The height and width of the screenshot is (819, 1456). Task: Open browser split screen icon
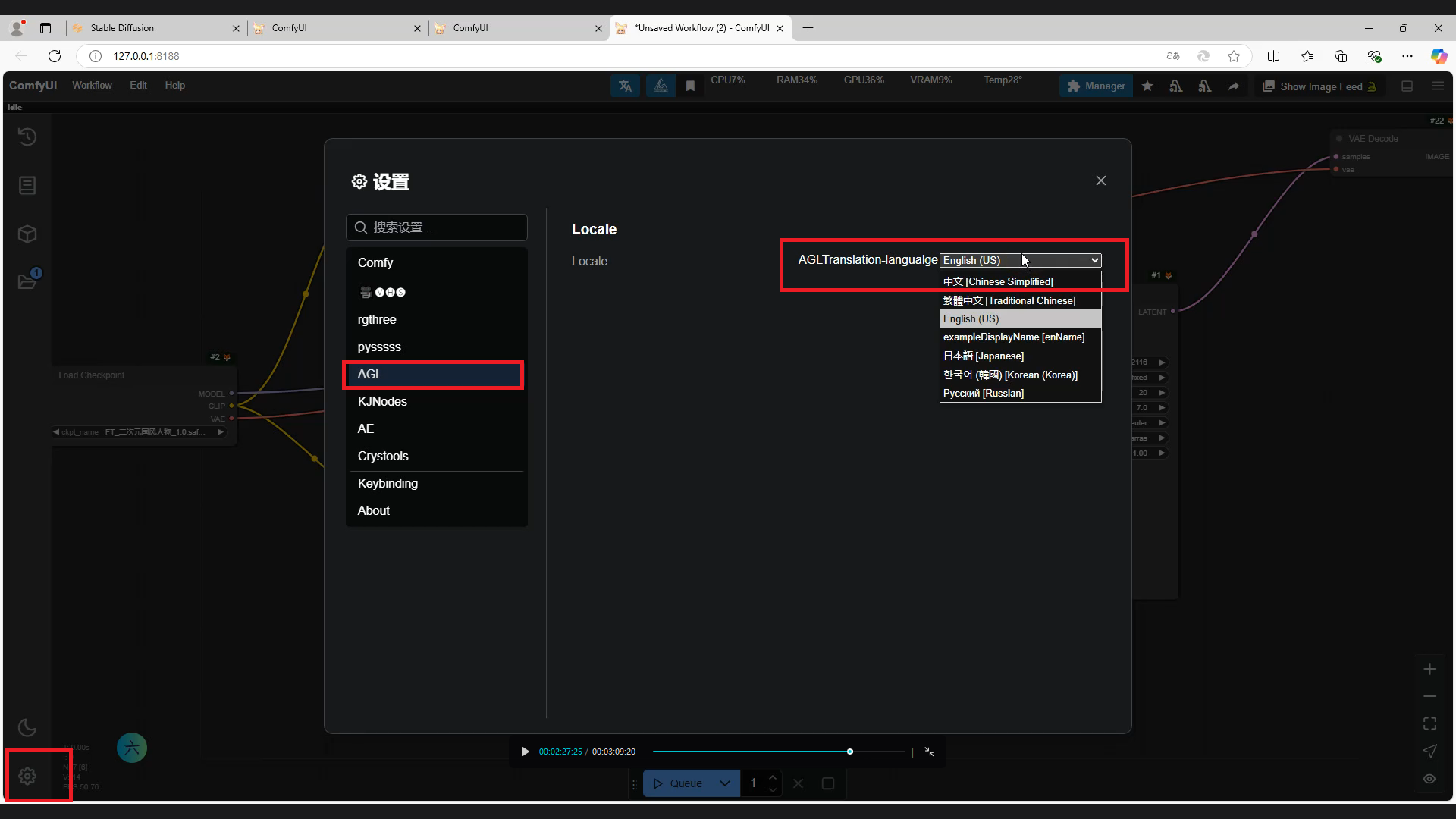[x=1273, y=56]
